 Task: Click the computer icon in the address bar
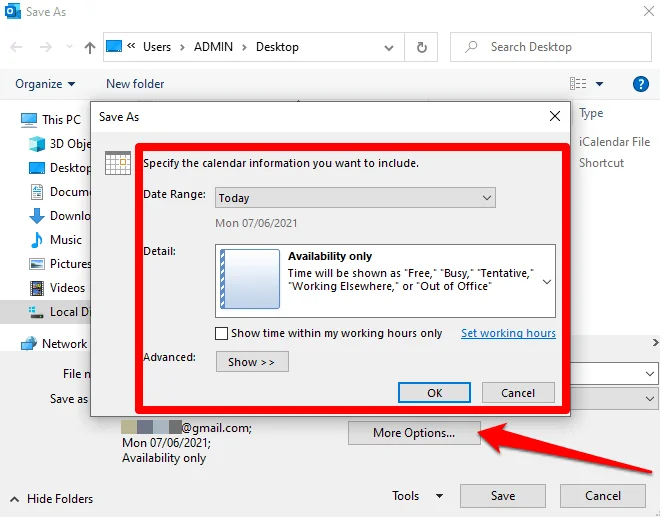(114, 46)
